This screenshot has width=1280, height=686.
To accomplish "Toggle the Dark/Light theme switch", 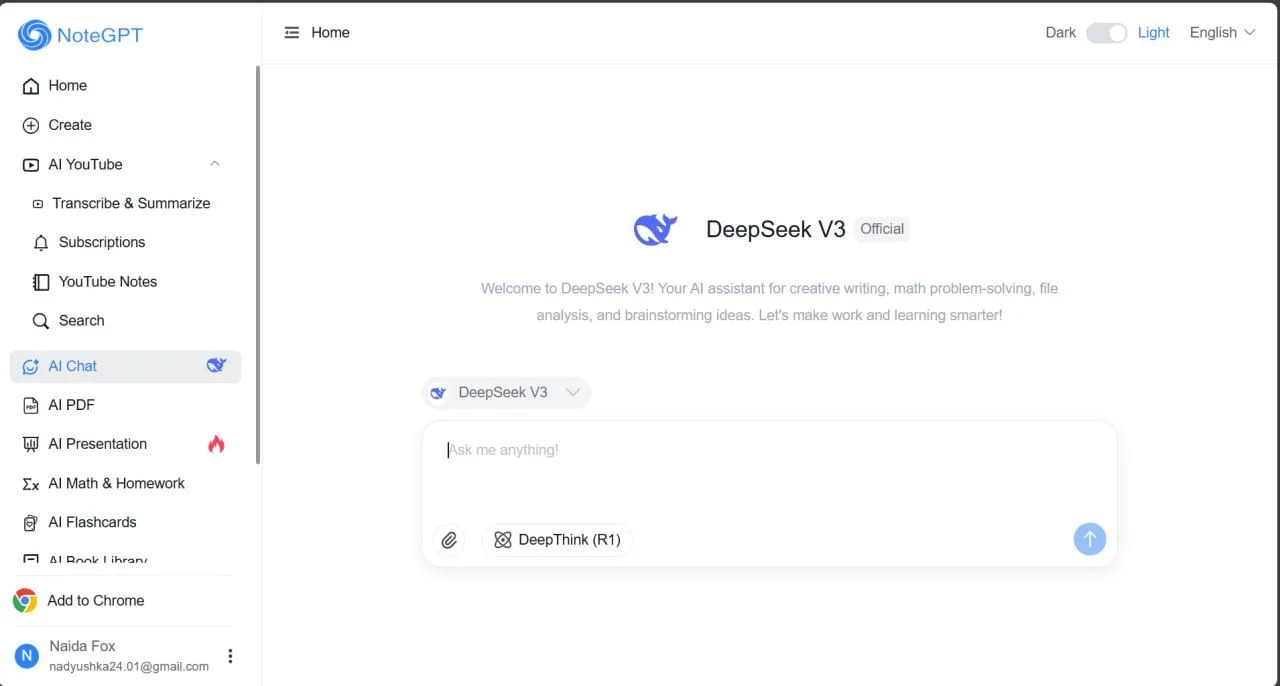I will [x=1107, y=33].
